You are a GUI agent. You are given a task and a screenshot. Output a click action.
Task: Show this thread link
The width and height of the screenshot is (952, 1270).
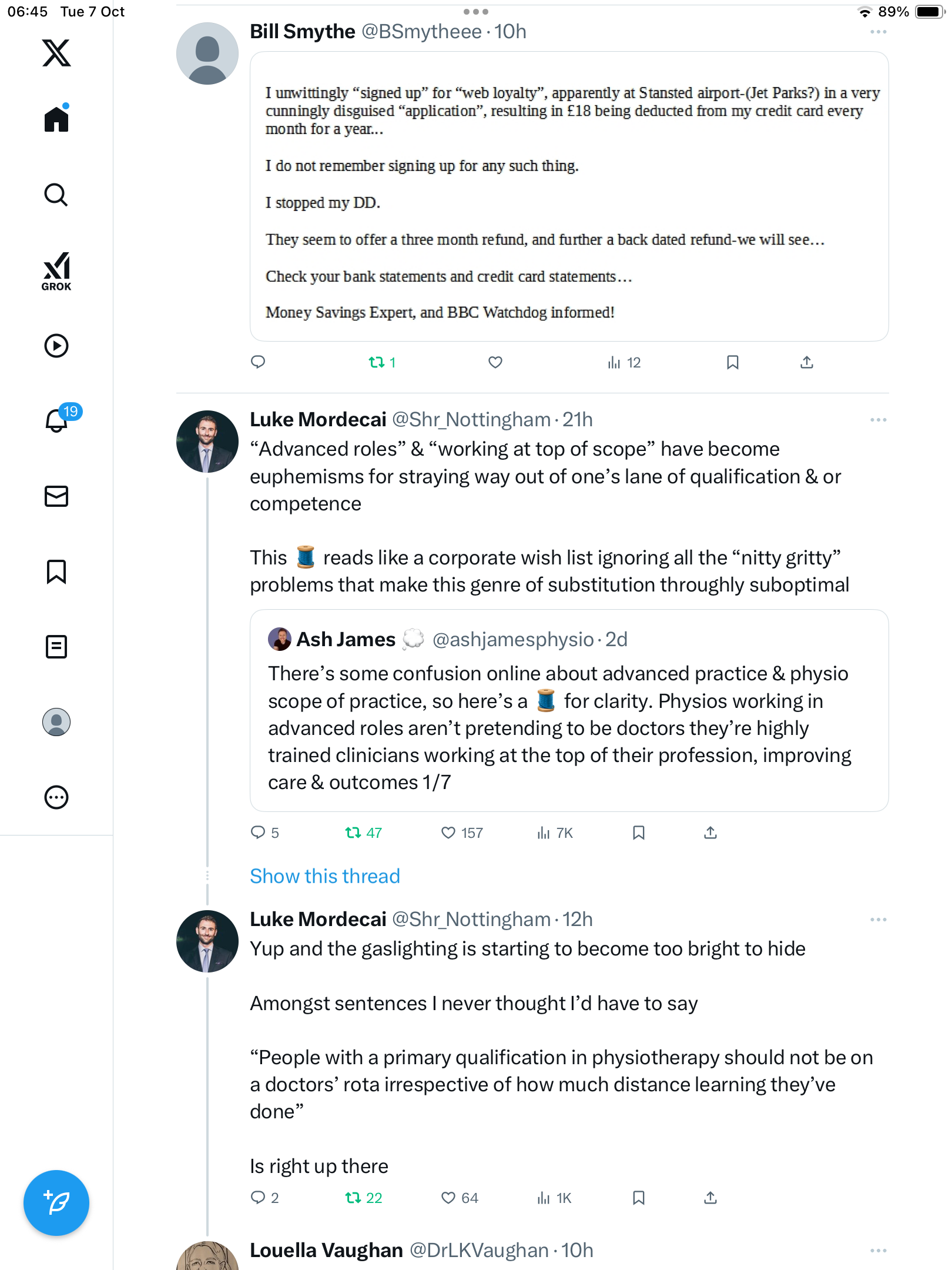tap(325, 876)
